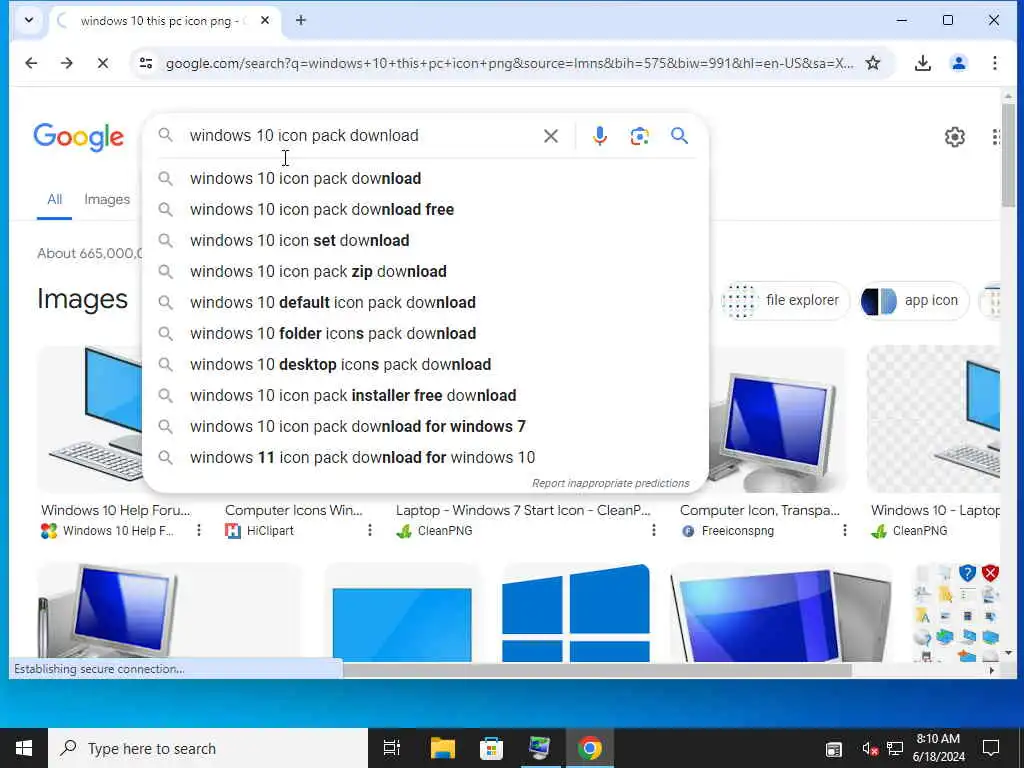Click the page horizontal scrollbar
The width and height of the screenshot is (1024, 768).
click(x=598, y=670)
